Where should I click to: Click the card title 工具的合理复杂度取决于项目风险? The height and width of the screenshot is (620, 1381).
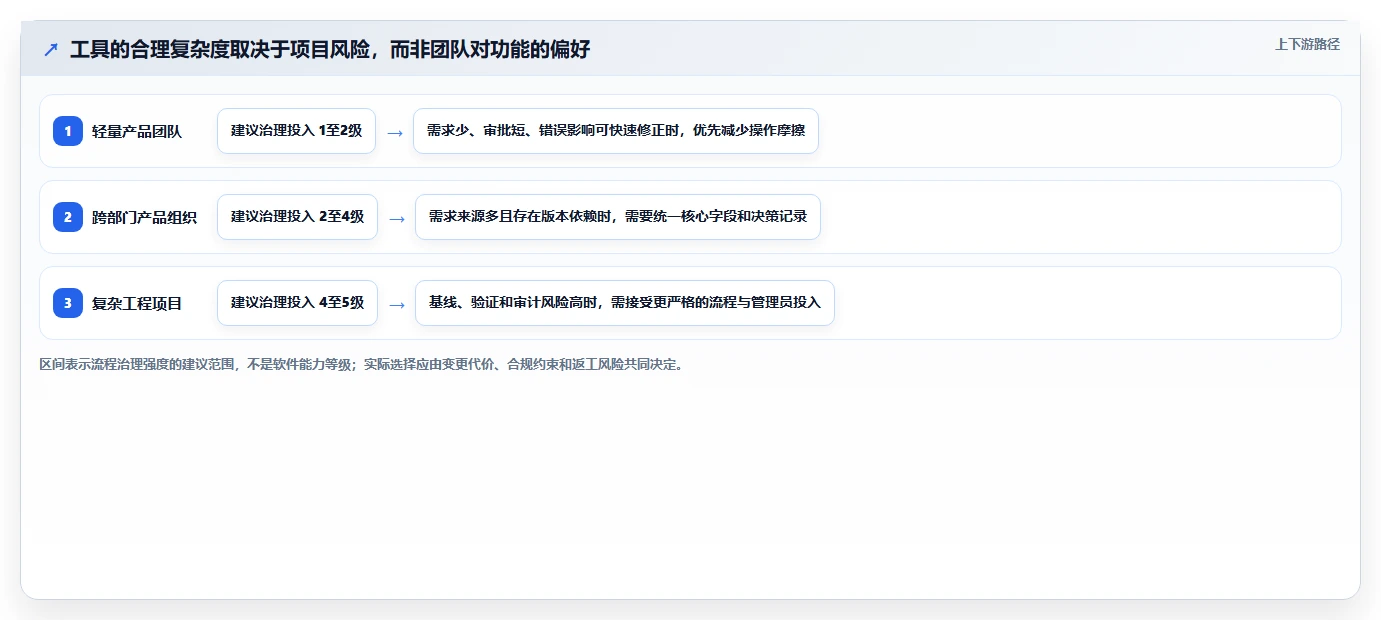(330, 49)
